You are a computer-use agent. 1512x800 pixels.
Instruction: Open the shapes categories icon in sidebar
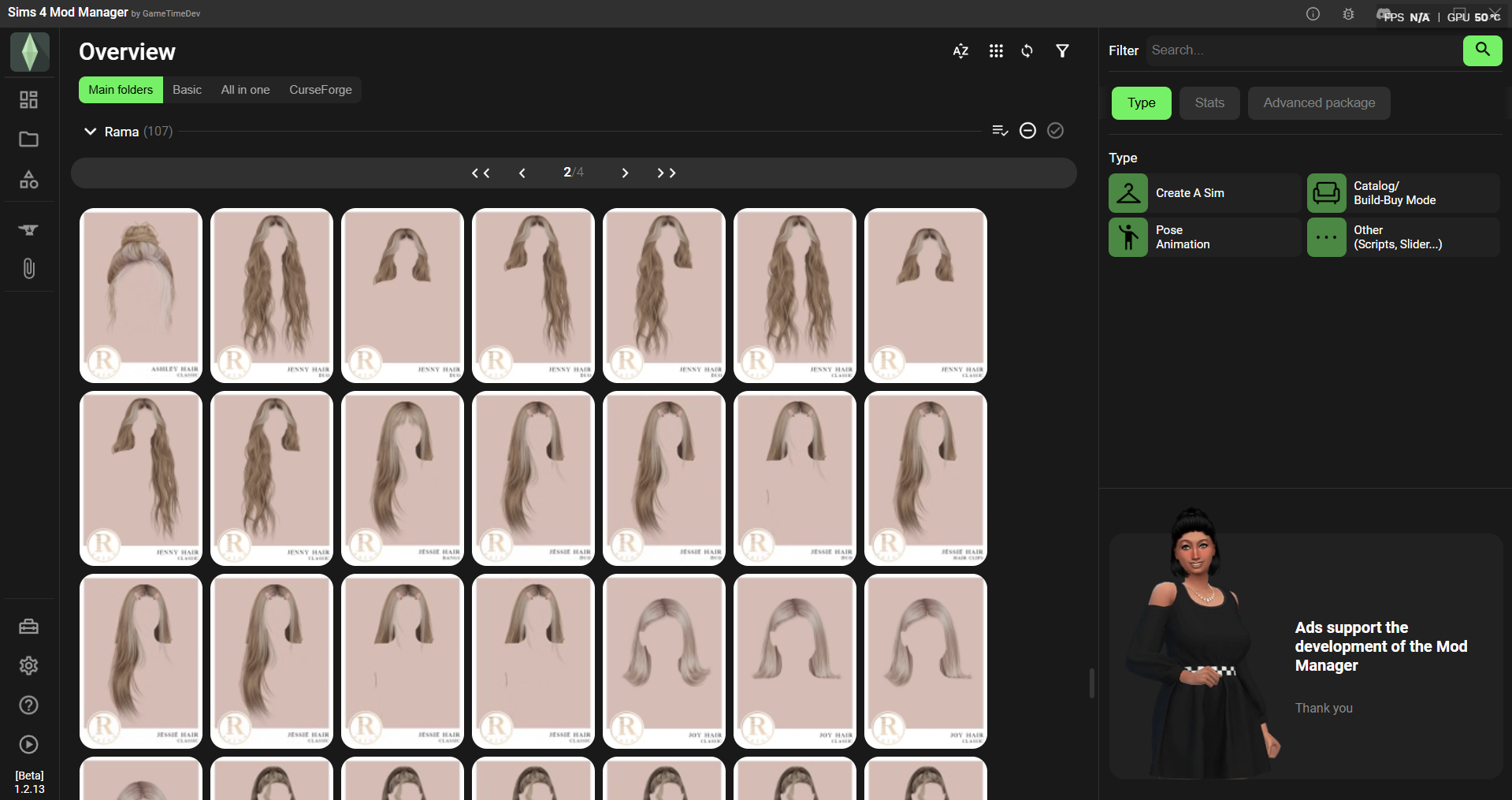[x=29, y=180]
